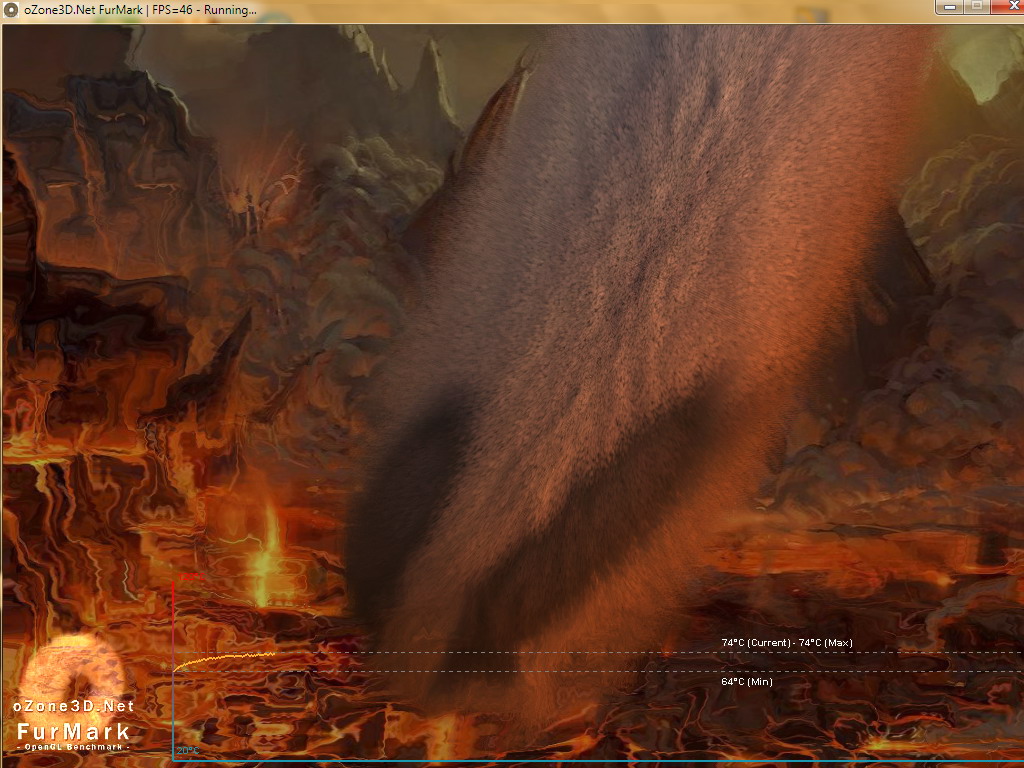Image resolution: width=1024 pixels, height=768 pixels.
Task: Click the 'oZone3D.Net' logo text
Action: pyautogui.click(x=73, y=706)
